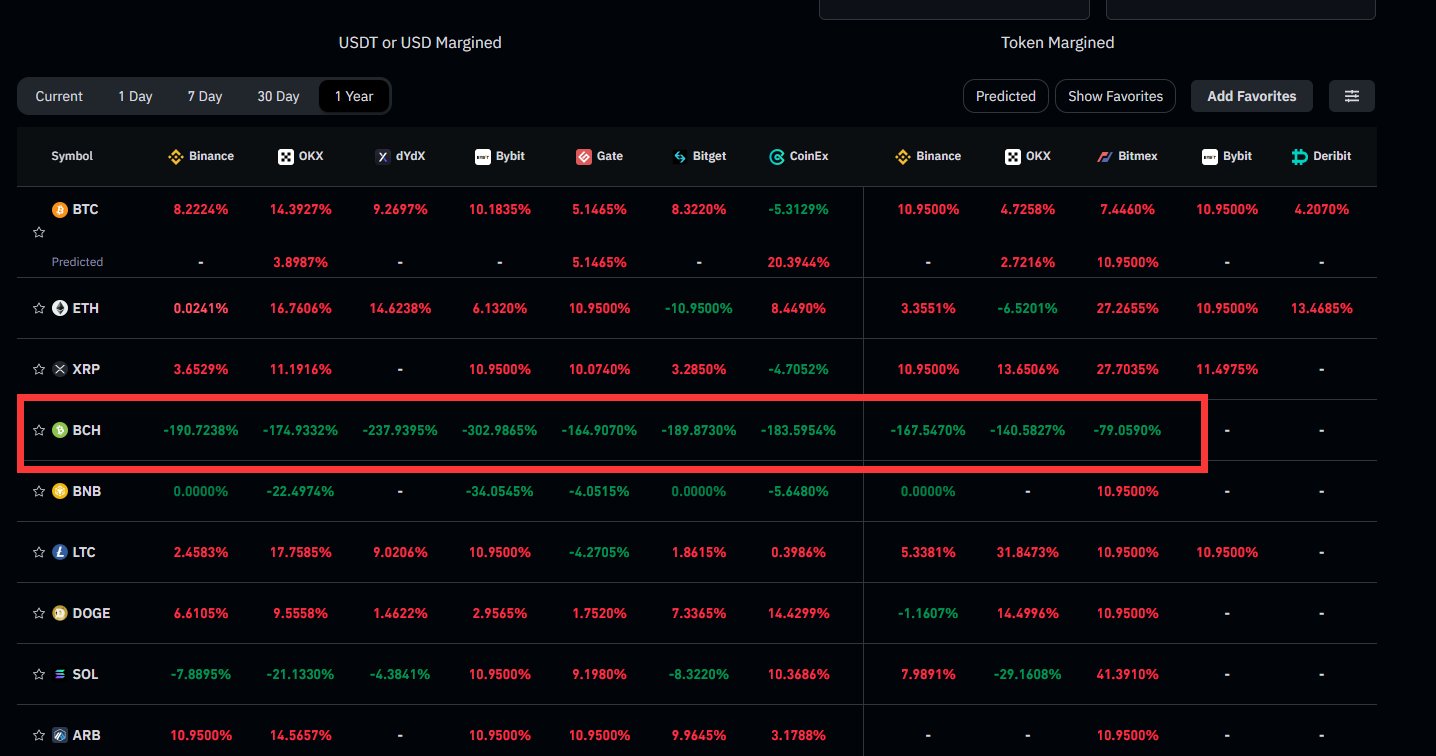Switch to the 1 Day tab
Image resolution: width=1436 pixels, height=756 pixels.
tap(135, 96)
